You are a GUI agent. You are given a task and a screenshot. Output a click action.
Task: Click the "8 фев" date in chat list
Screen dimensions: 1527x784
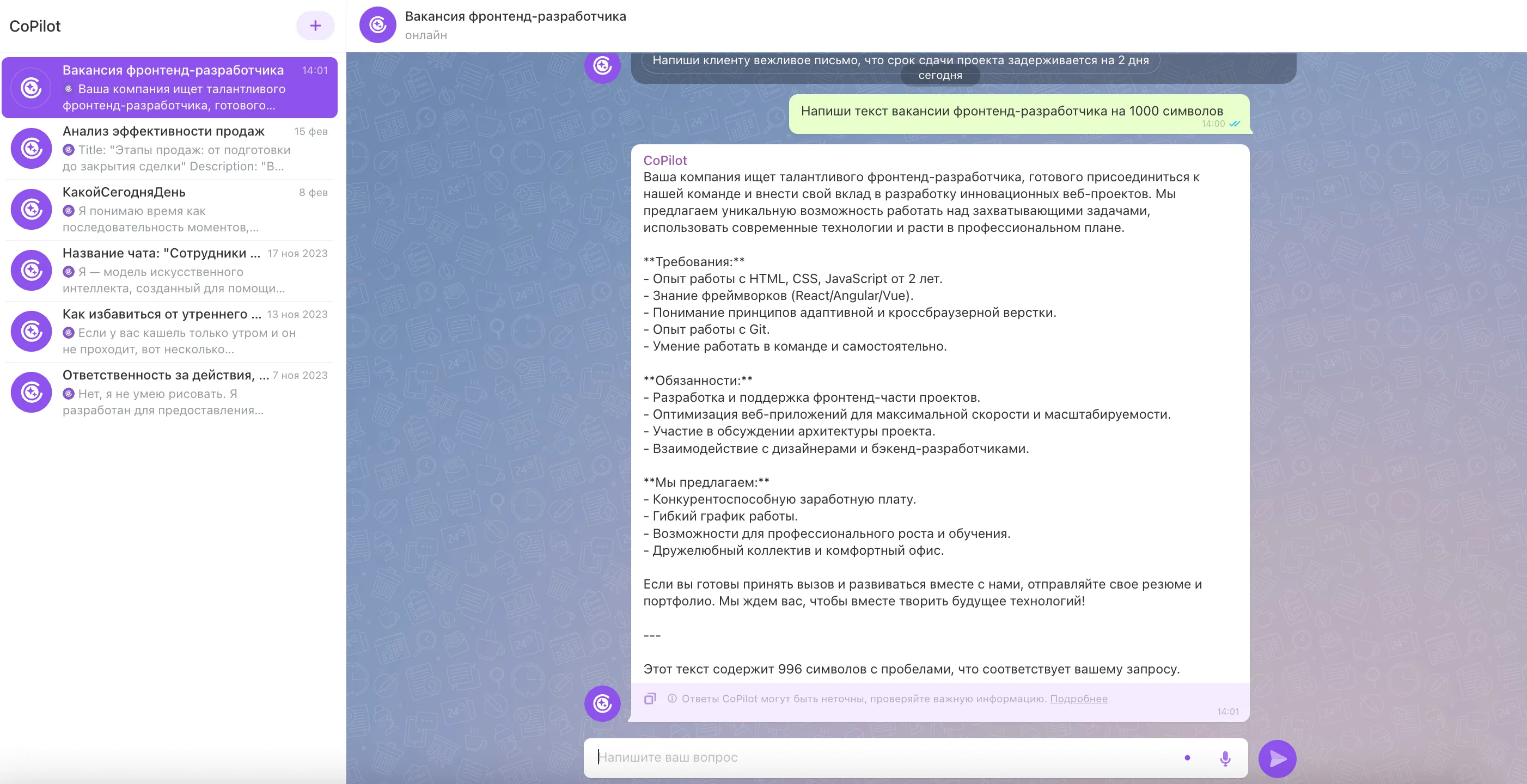point(313,193)
